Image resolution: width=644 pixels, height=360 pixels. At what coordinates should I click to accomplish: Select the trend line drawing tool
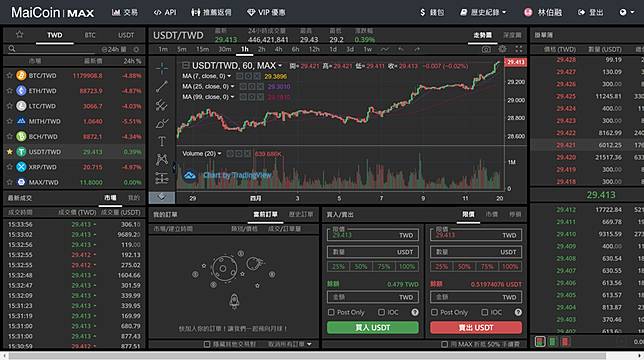tap(162, 86)
